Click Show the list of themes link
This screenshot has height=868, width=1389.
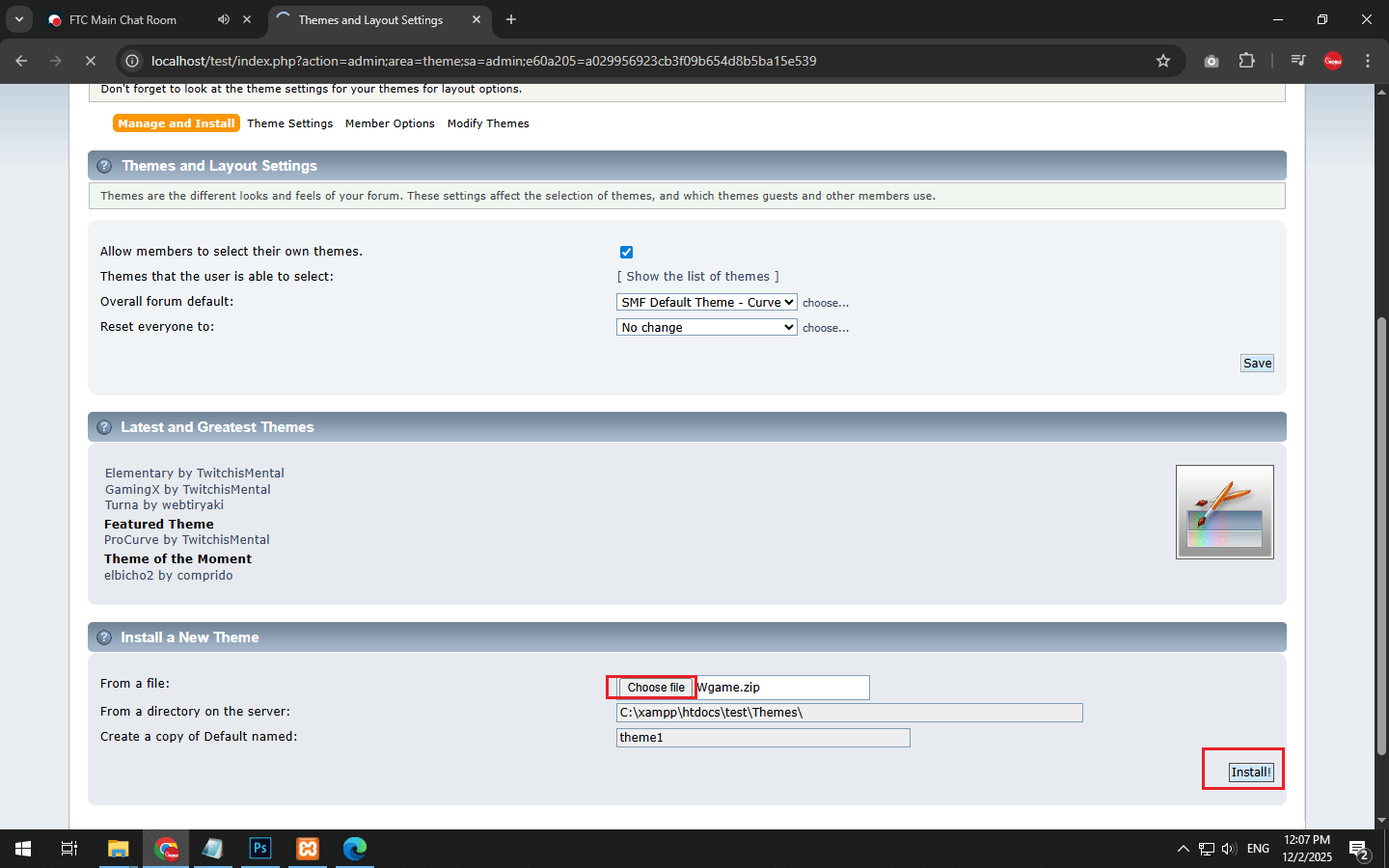coord(697,276)
